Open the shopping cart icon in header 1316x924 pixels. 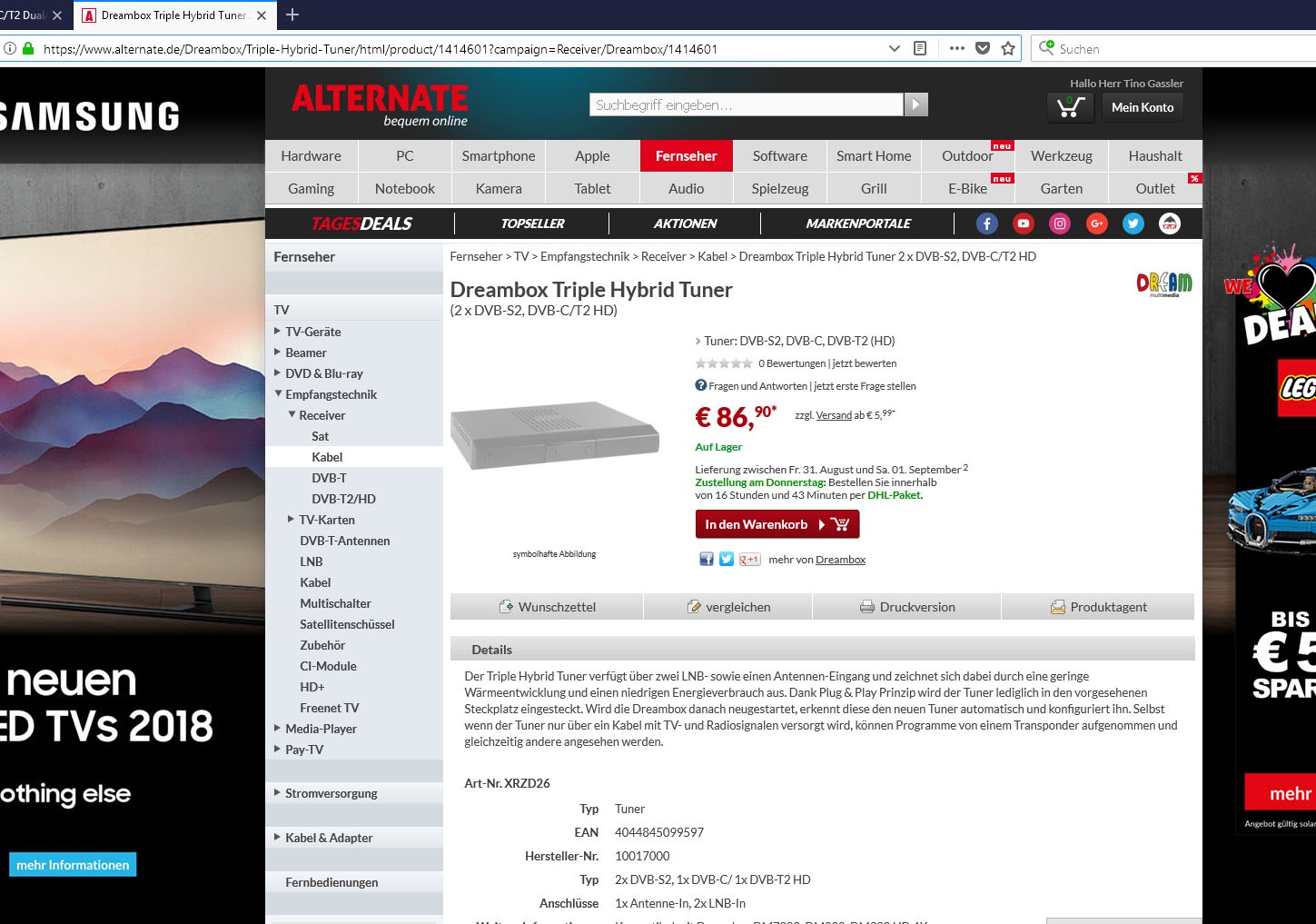point(1070,107)
